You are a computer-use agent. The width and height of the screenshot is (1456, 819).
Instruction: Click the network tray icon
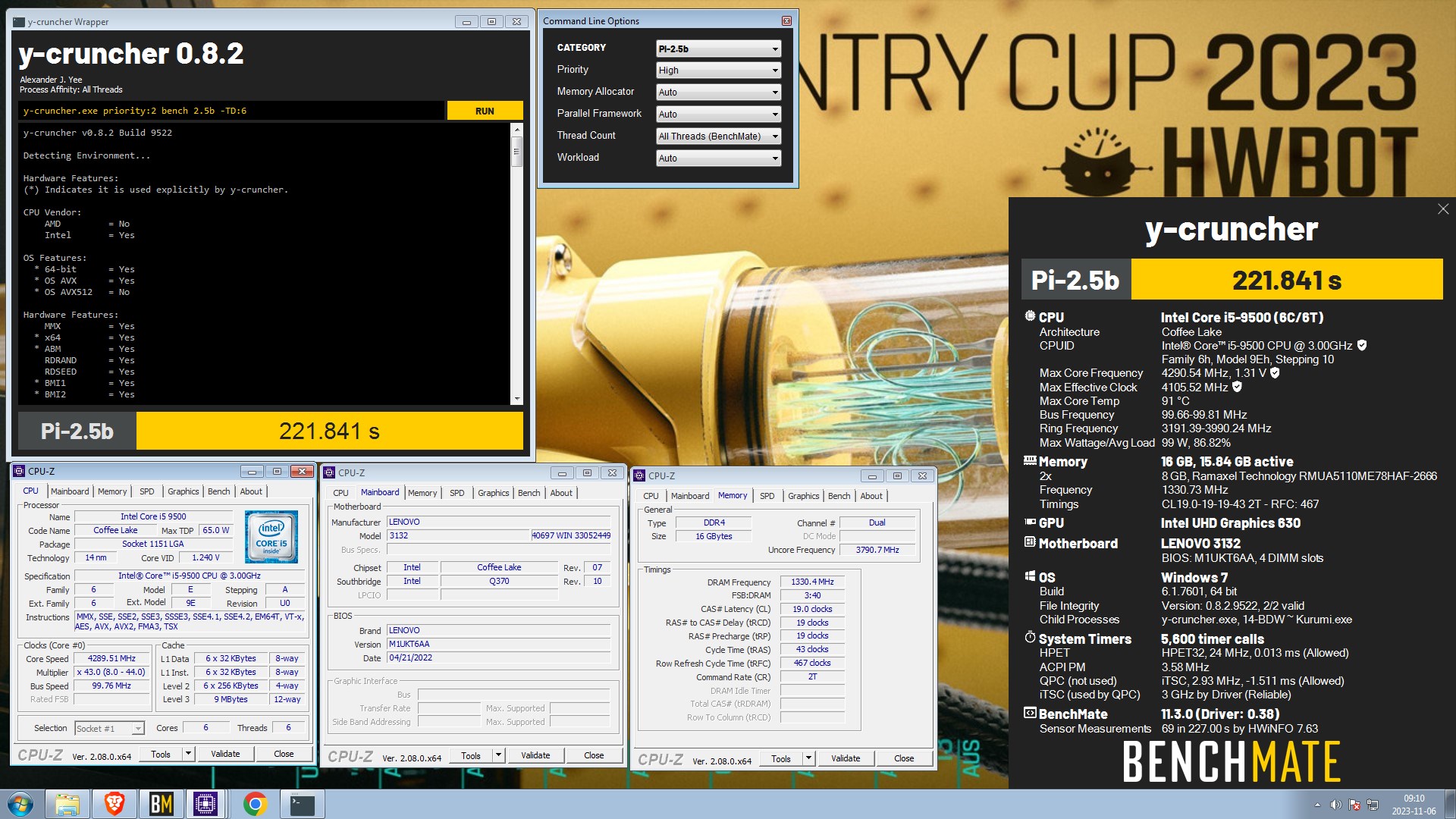[1373, 805]
